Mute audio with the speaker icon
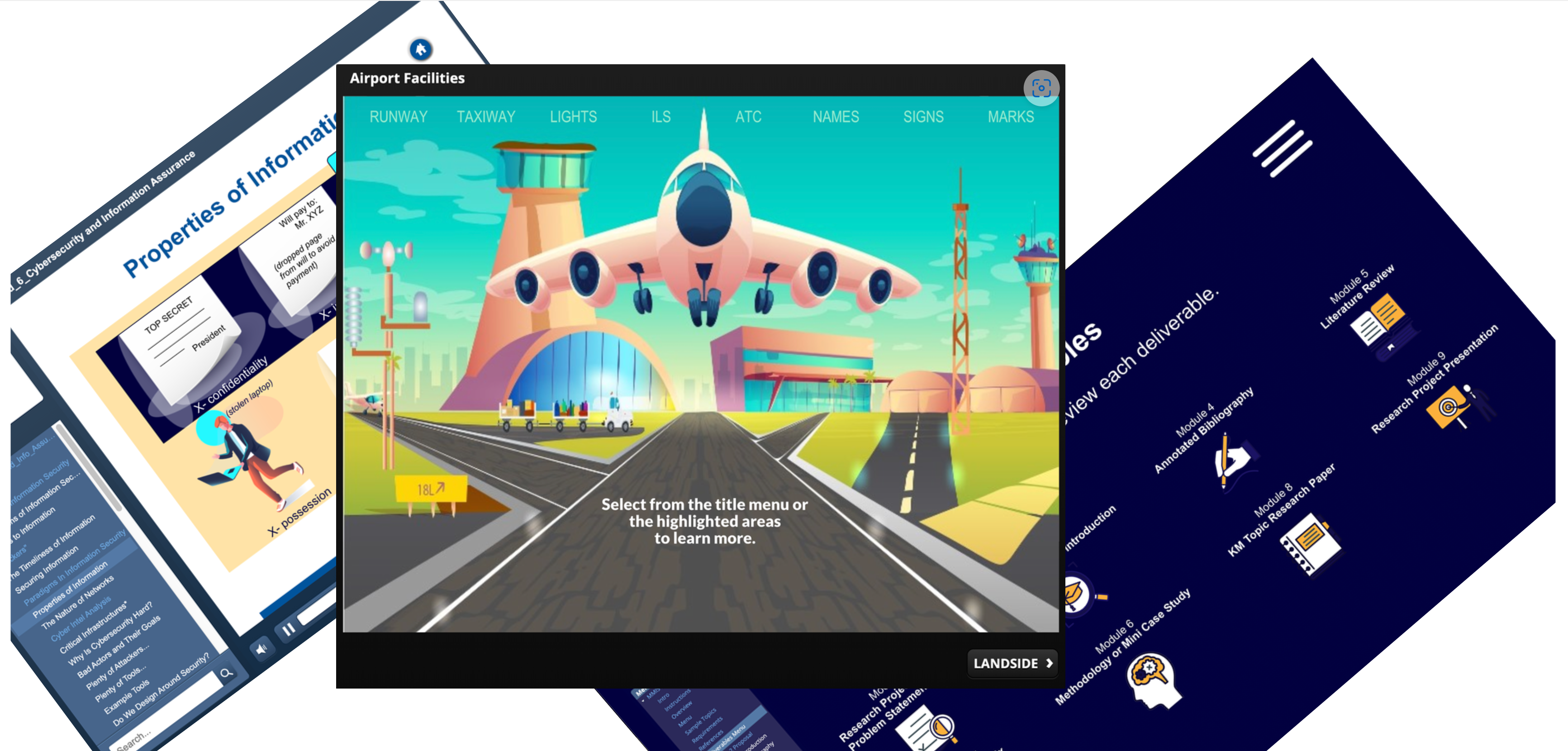Screen dimensions: 1568x751 coord(262,649)
